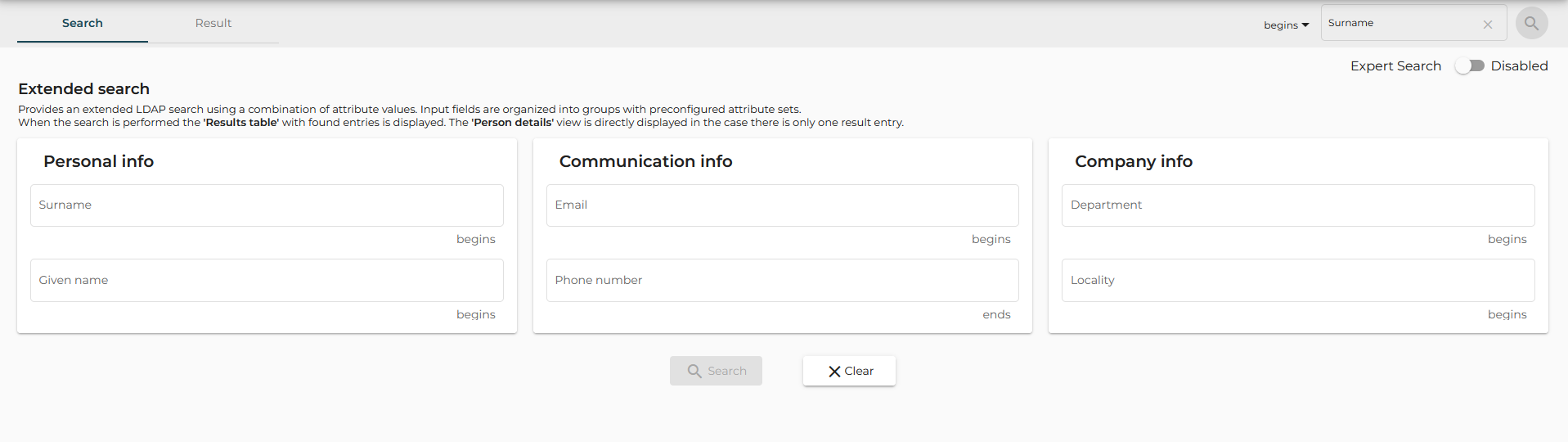Image resolution: width=1568 pixels, height=442 pixels.
Task: Clear the quick search Surname field
Action: (1488, 25)
